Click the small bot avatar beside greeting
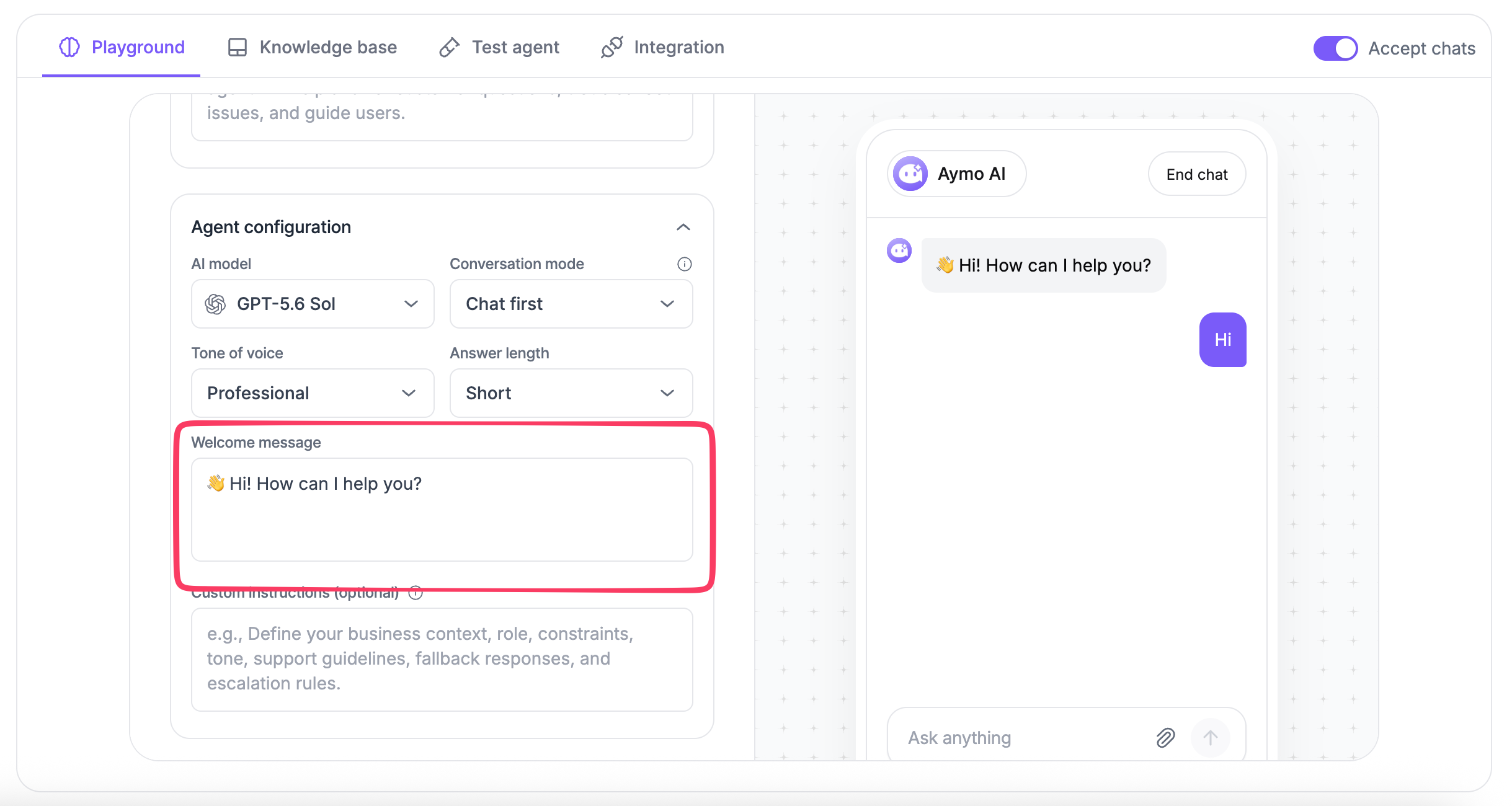Screen dimensions: 1512x806 coord(899,250)
